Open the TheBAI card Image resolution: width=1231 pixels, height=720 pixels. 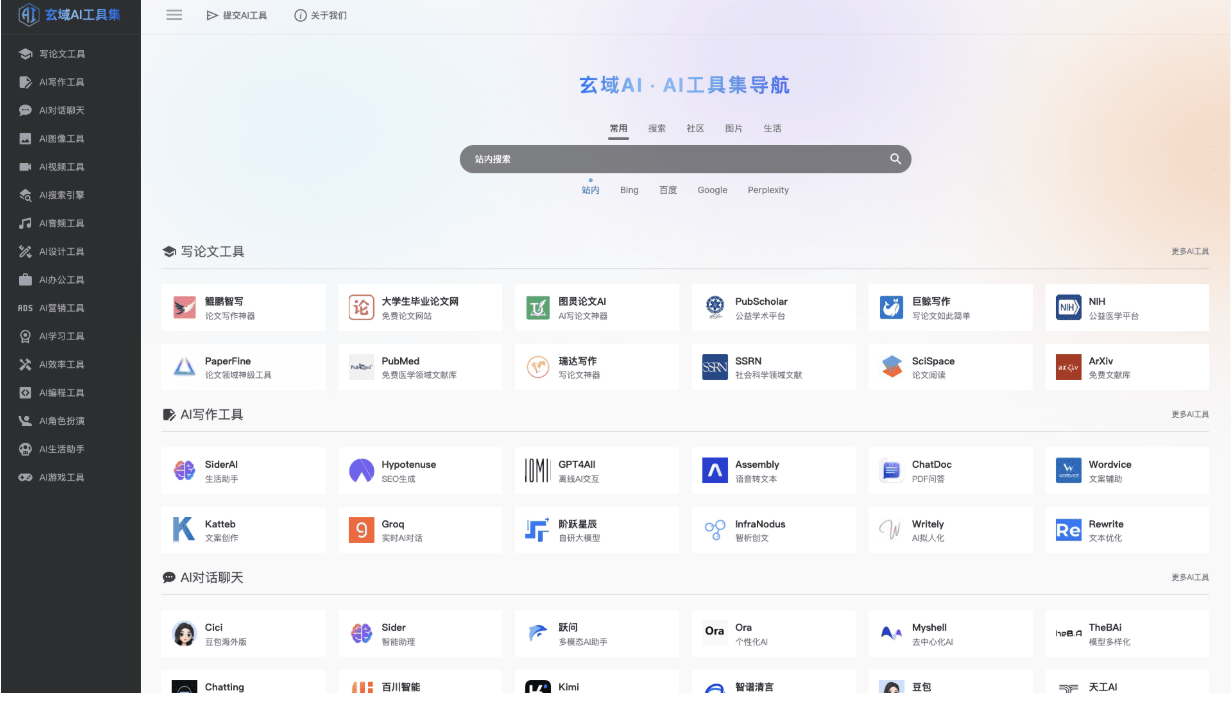click(1127, 634)
